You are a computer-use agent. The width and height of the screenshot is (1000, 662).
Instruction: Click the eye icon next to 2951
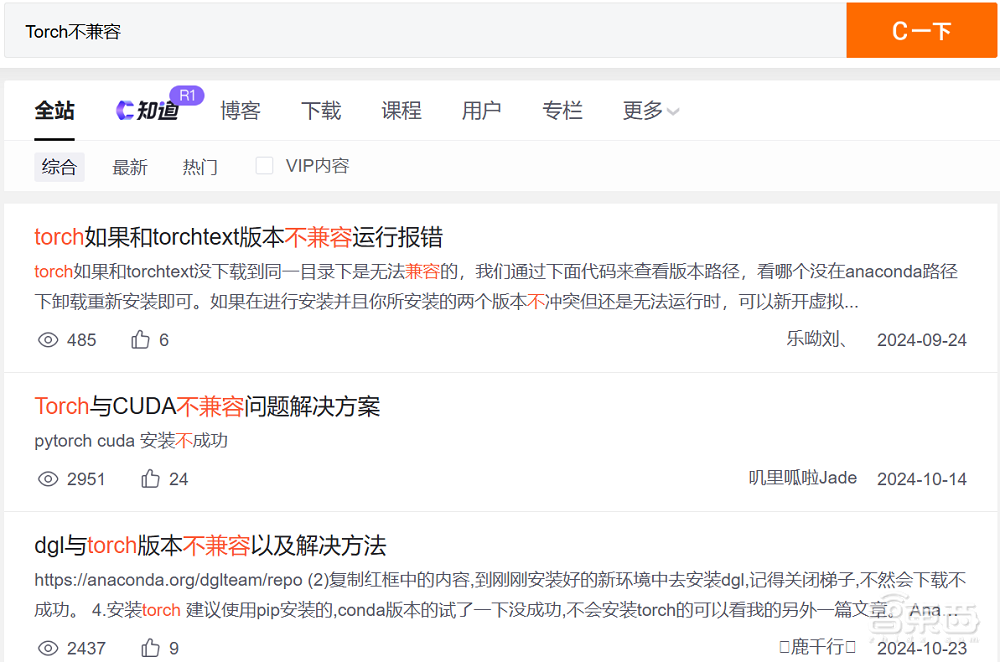click(x=47, y=479)
